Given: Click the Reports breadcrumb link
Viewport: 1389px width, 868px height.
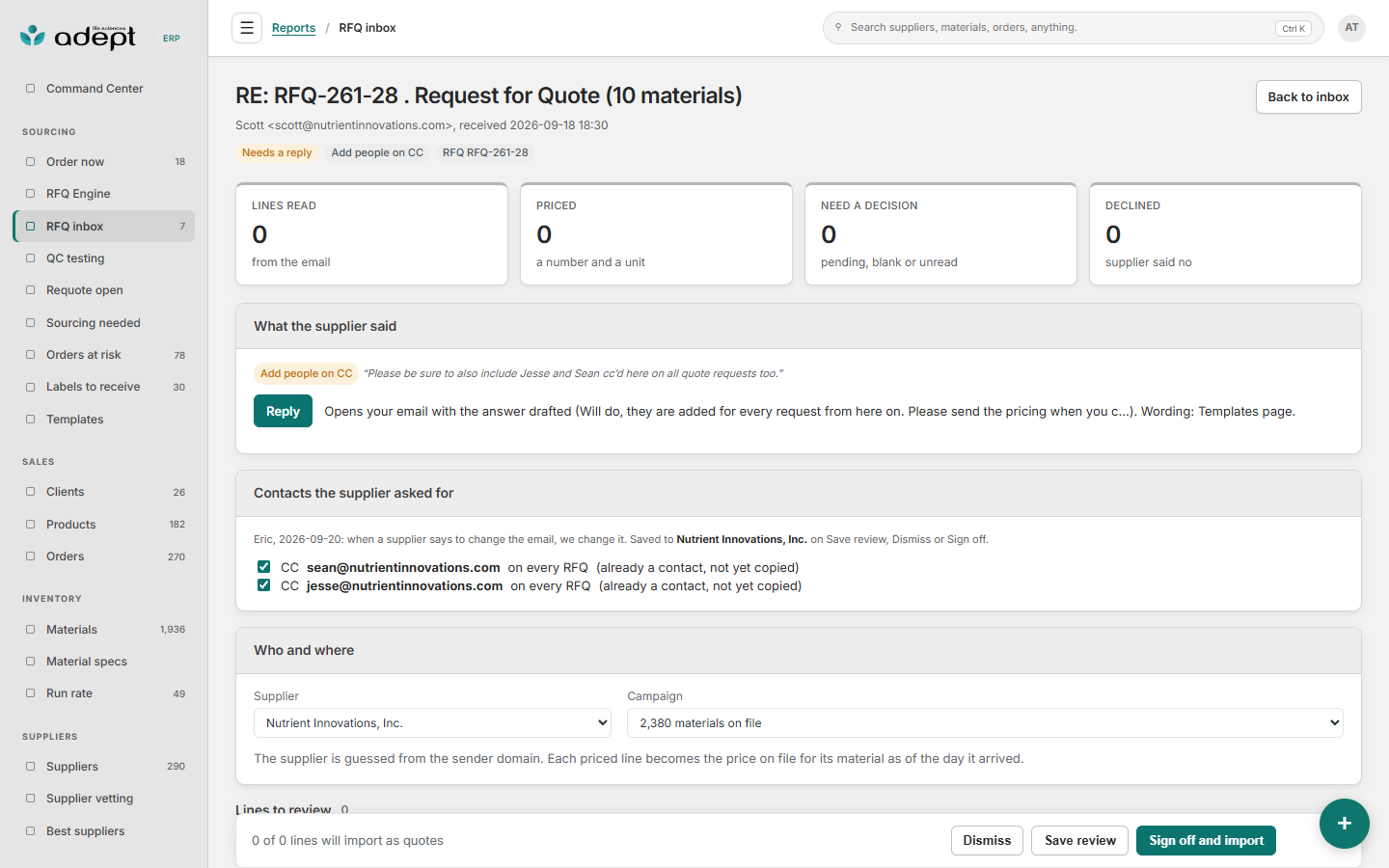Looking at the screenshot, I should coord(293,28).
